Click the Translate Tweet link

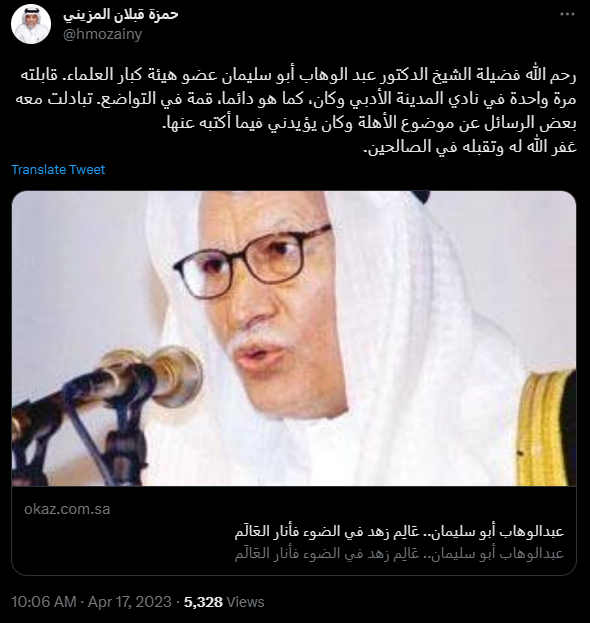click(58, 170)
